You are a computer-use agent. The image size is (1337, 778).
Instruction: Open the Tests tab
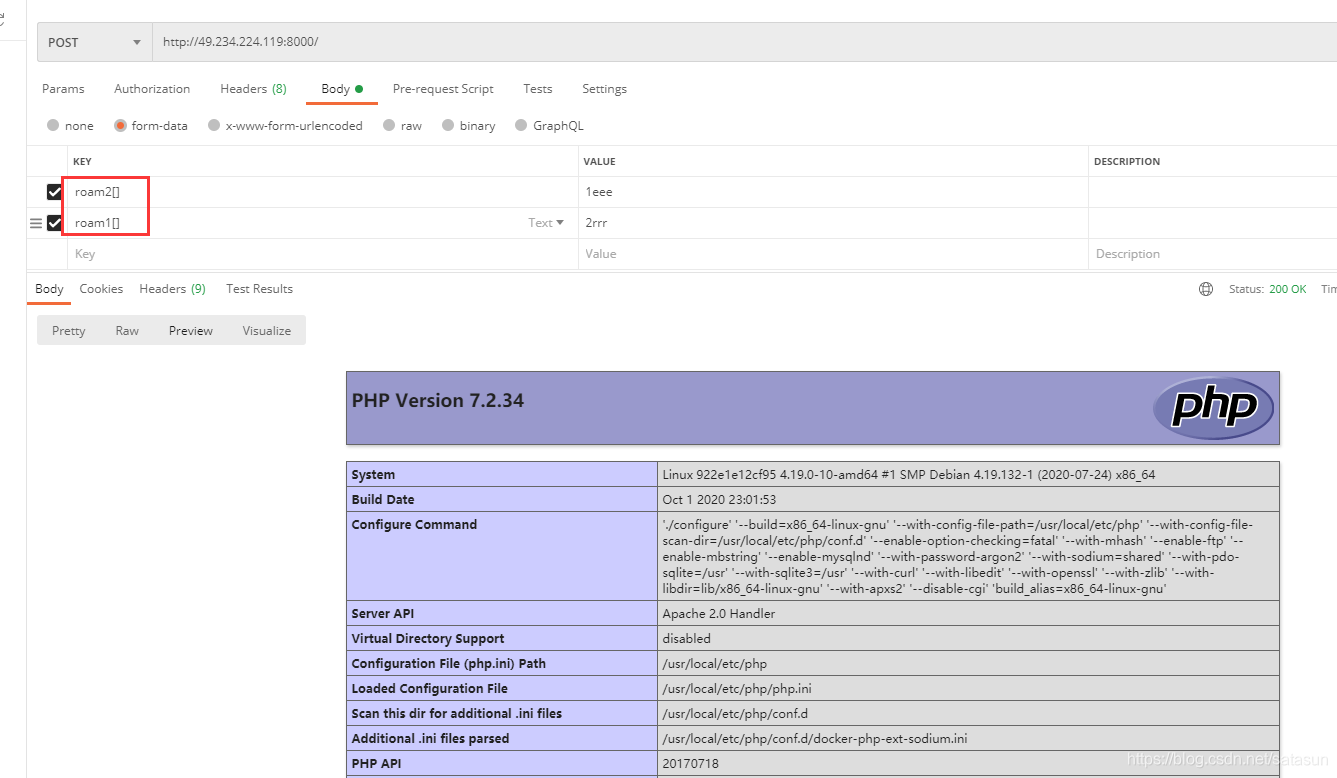coord(538,89)
